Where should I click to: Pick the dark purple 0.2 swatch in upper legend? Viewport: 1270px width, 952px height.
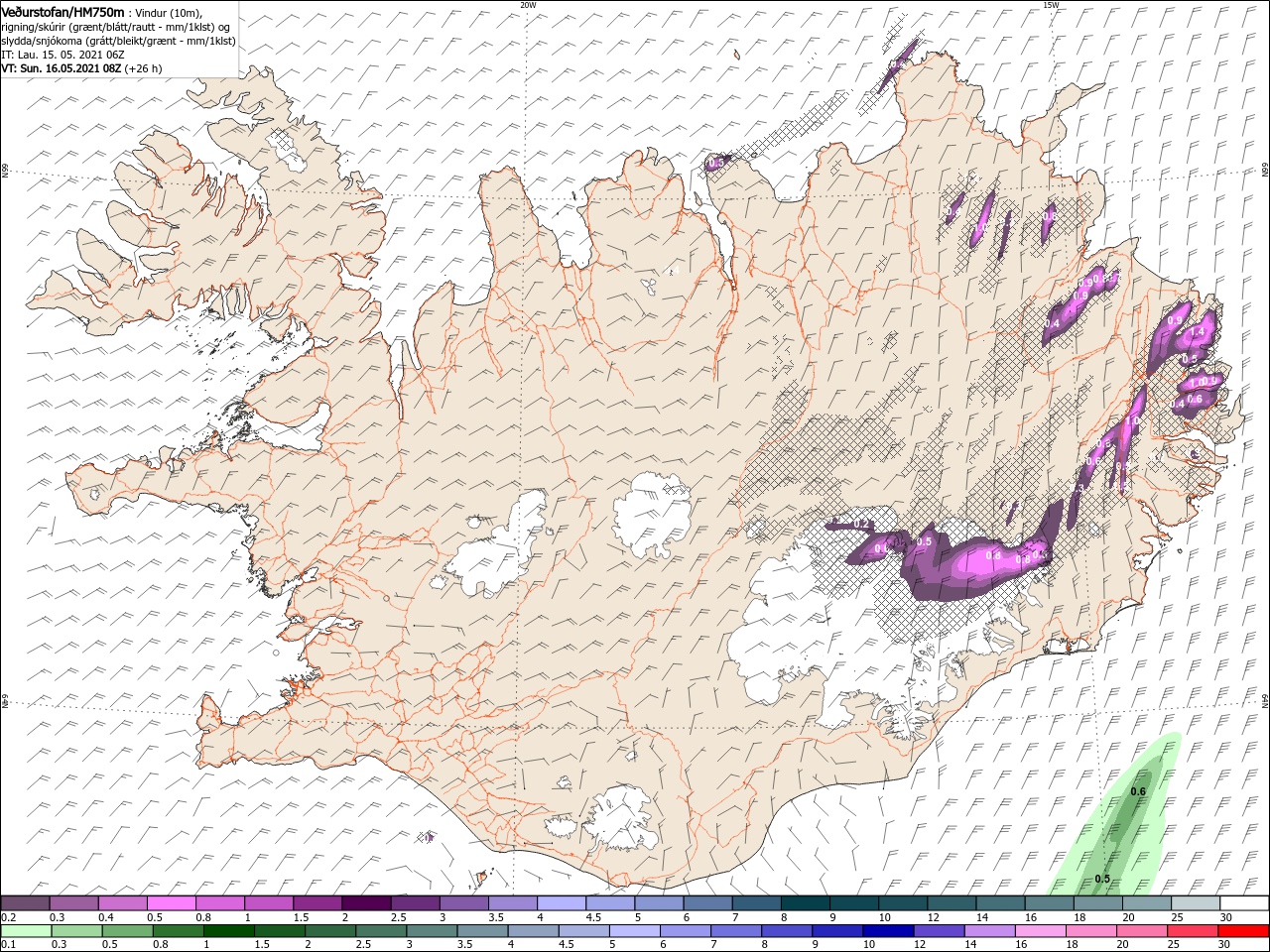(25, 903)
